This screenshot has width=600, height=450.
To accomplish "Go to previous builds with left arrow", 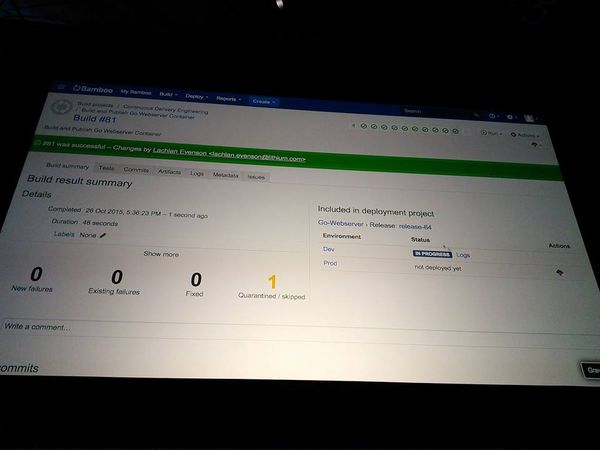I will 353,126.
